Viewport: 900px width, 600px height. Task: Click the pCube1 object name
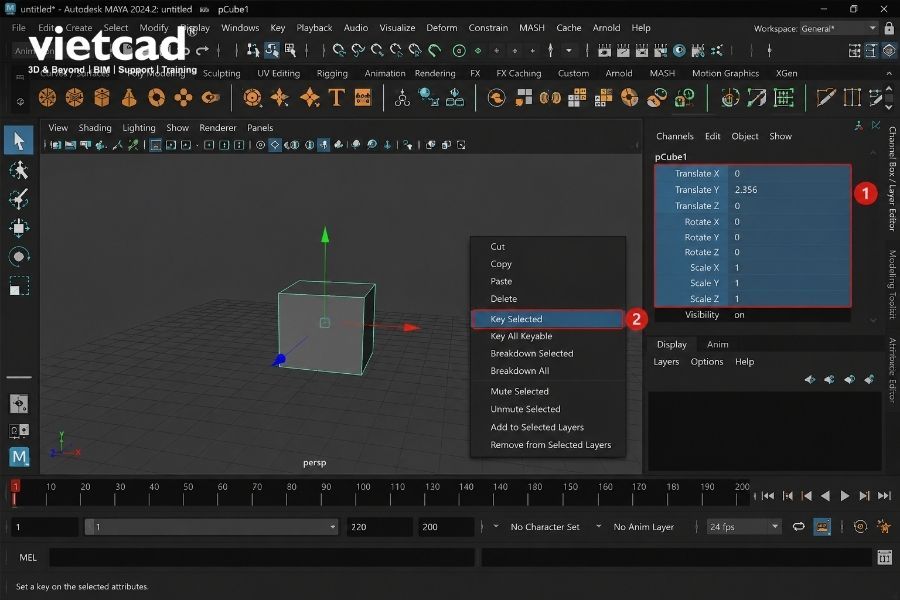pos(670,157)
